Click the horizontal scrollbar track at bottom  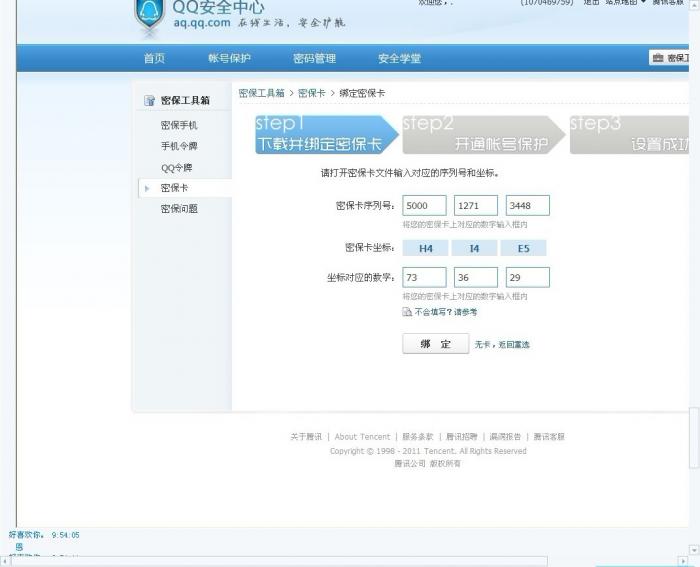click(x=279, y=561)
